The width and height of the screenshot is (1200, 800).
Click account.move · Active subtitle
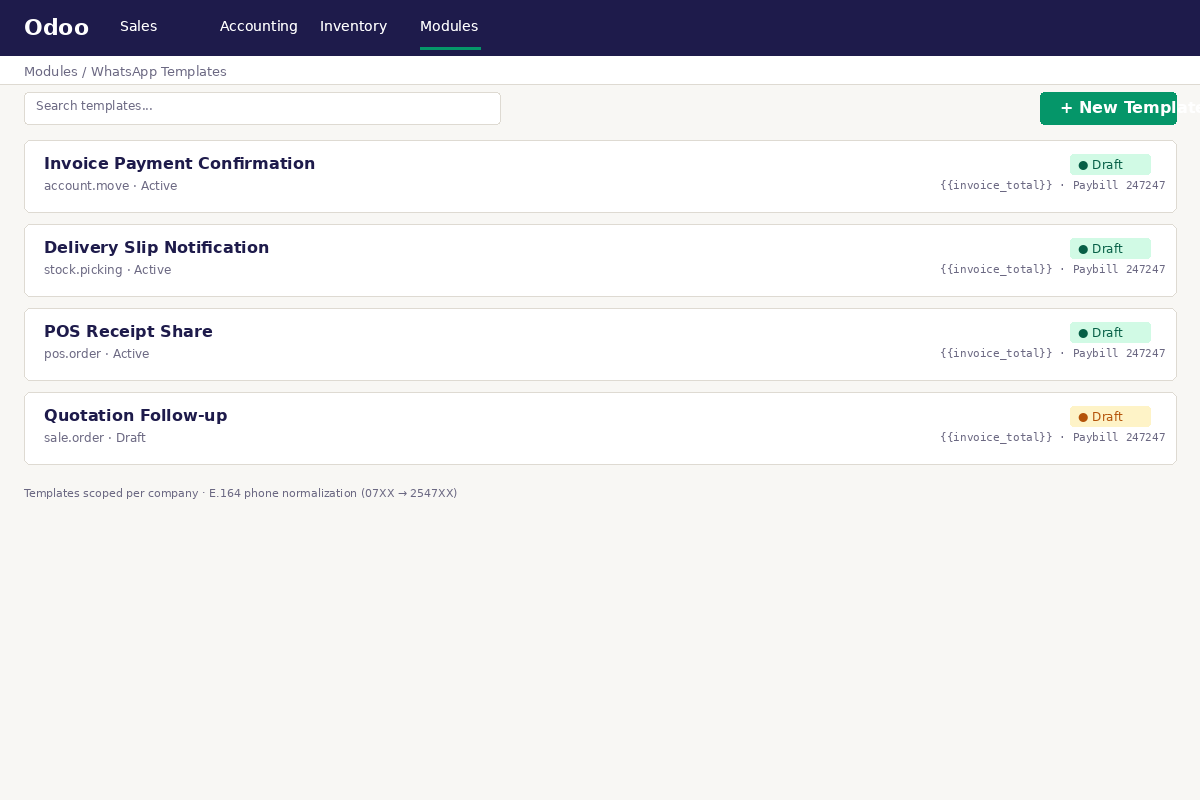coord(110,186)
